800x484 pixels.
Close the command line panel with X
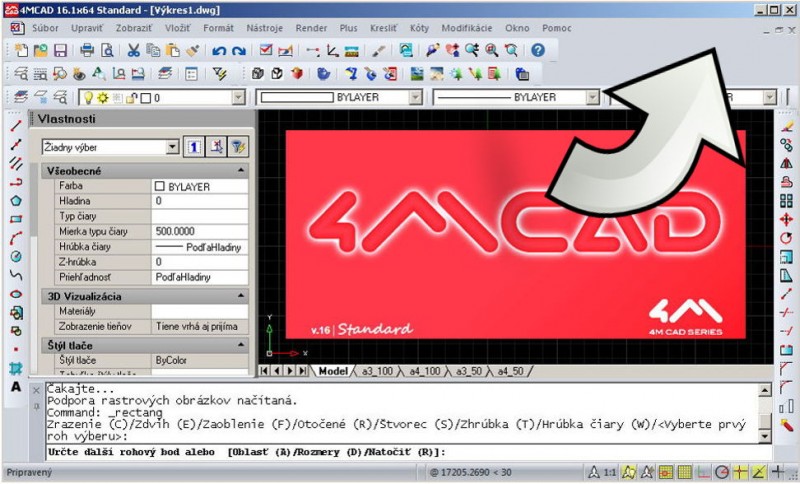[x=36, y=391]
